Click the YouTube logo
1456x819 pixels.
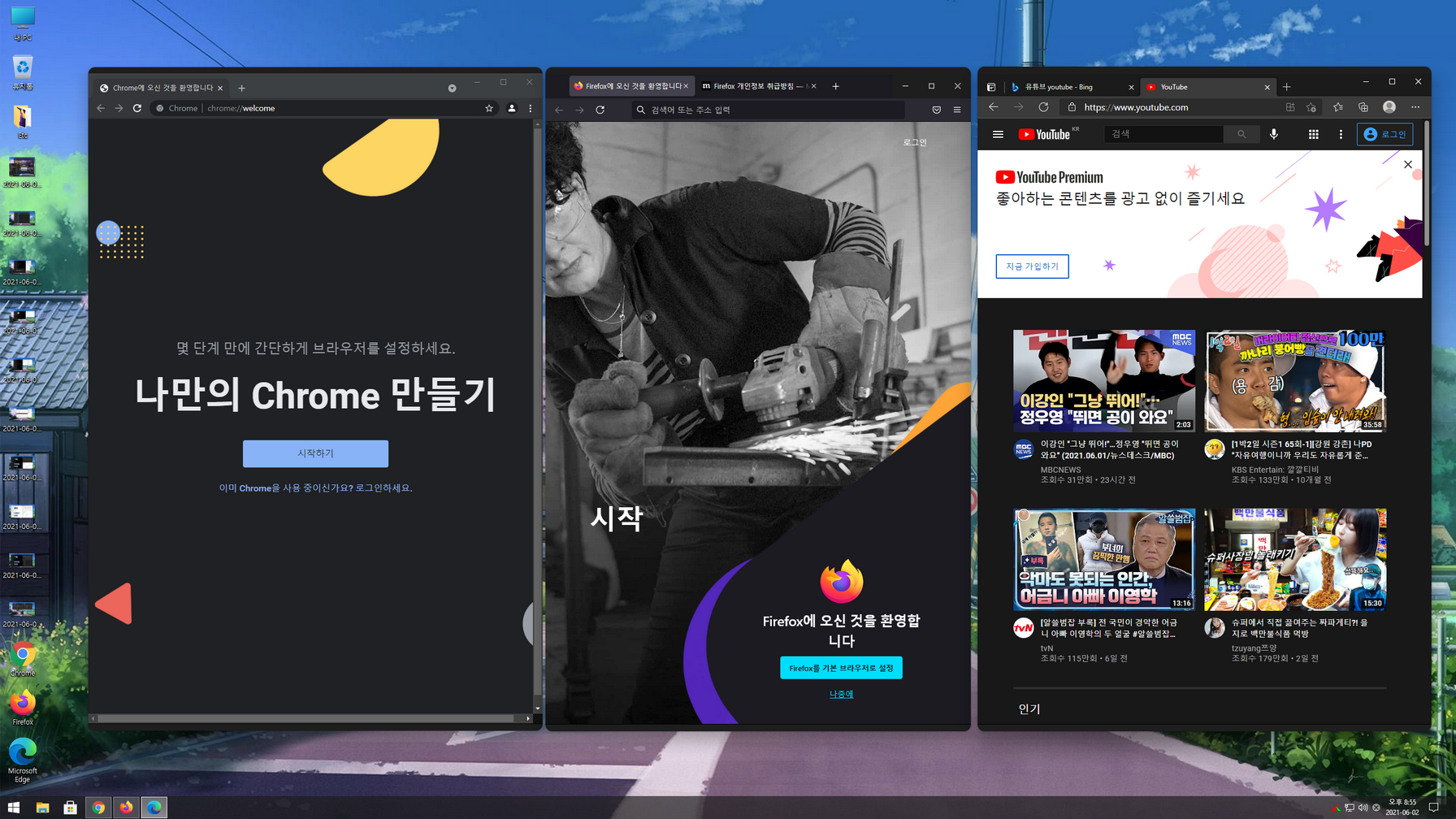click(1044, 135)
